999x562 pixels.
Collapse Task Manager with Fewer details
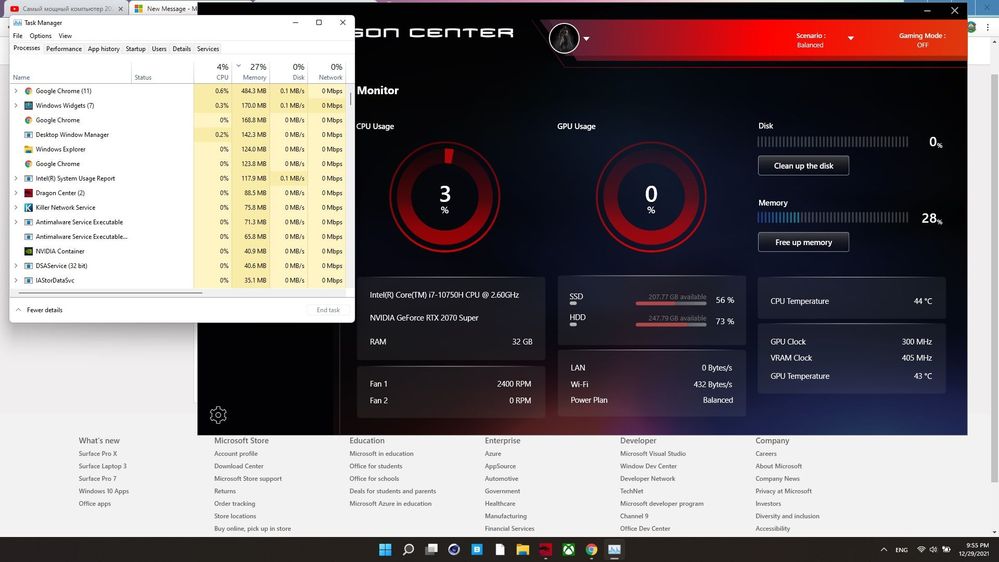click(39, 310)
